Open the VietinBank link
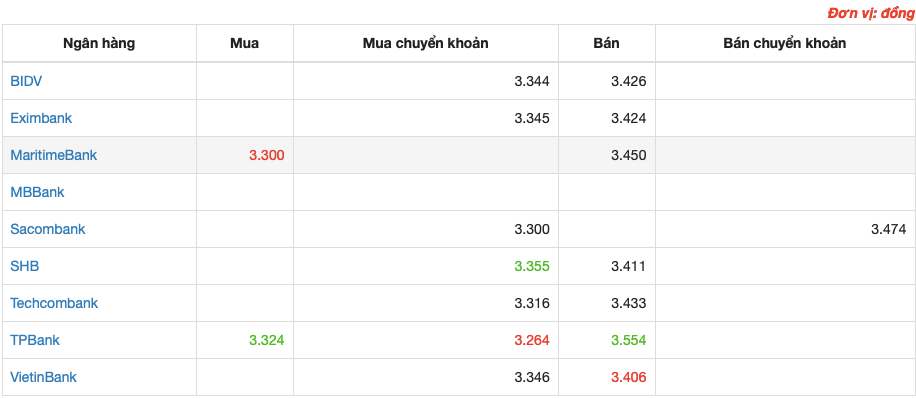Image resolution: width=916 pixels, height=398 pixels. (43, 377)
